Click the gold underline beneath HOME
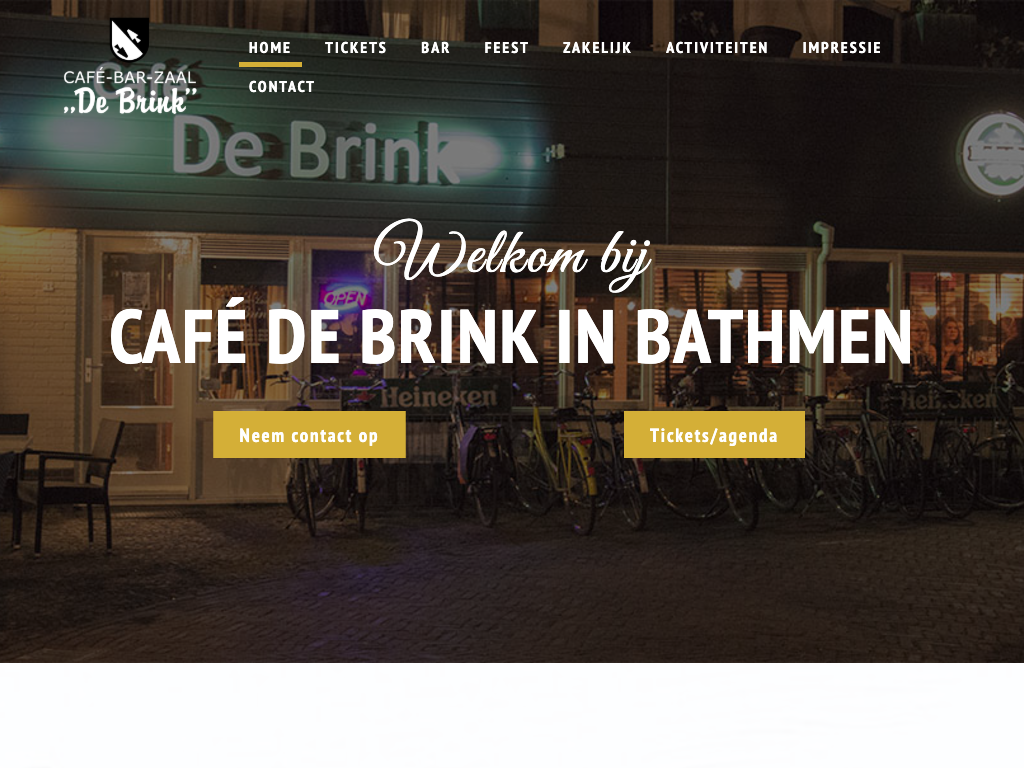The image size is (1024, 768). pyautogui.click(x=270, y=65)
